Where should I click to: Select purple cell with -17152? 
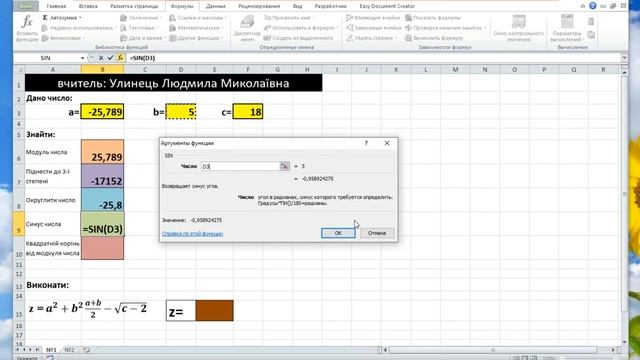[102, 176]
